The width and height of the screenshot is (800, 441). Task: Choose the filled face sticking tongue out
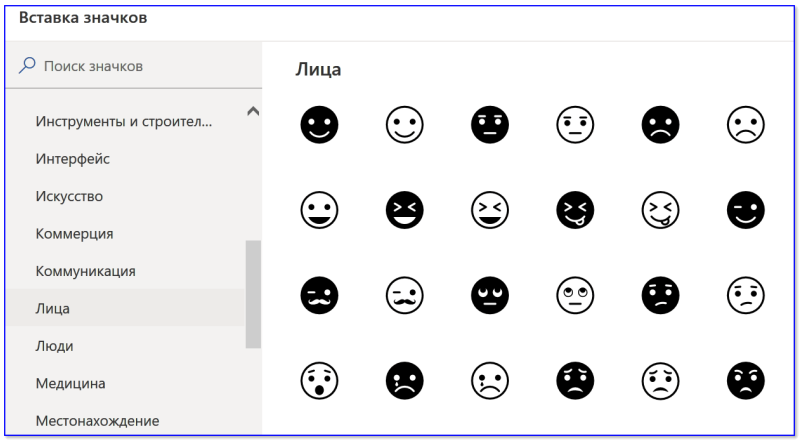point(575,210)
